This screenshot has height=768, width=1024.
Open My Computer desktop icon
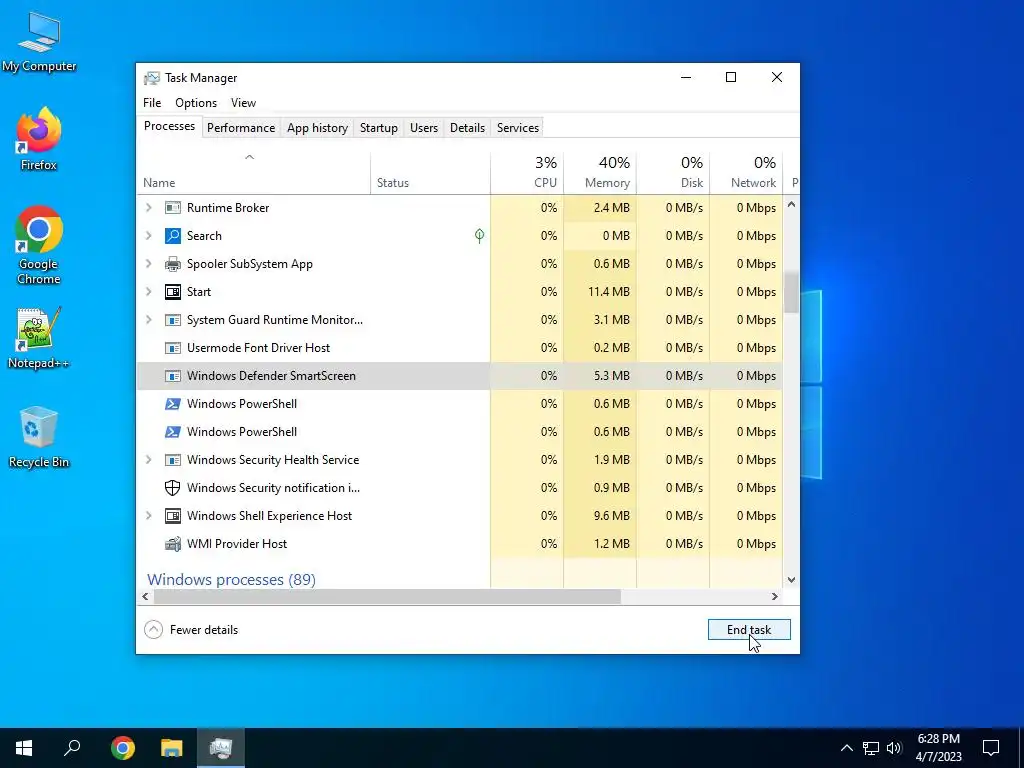[x=39, y=42]
